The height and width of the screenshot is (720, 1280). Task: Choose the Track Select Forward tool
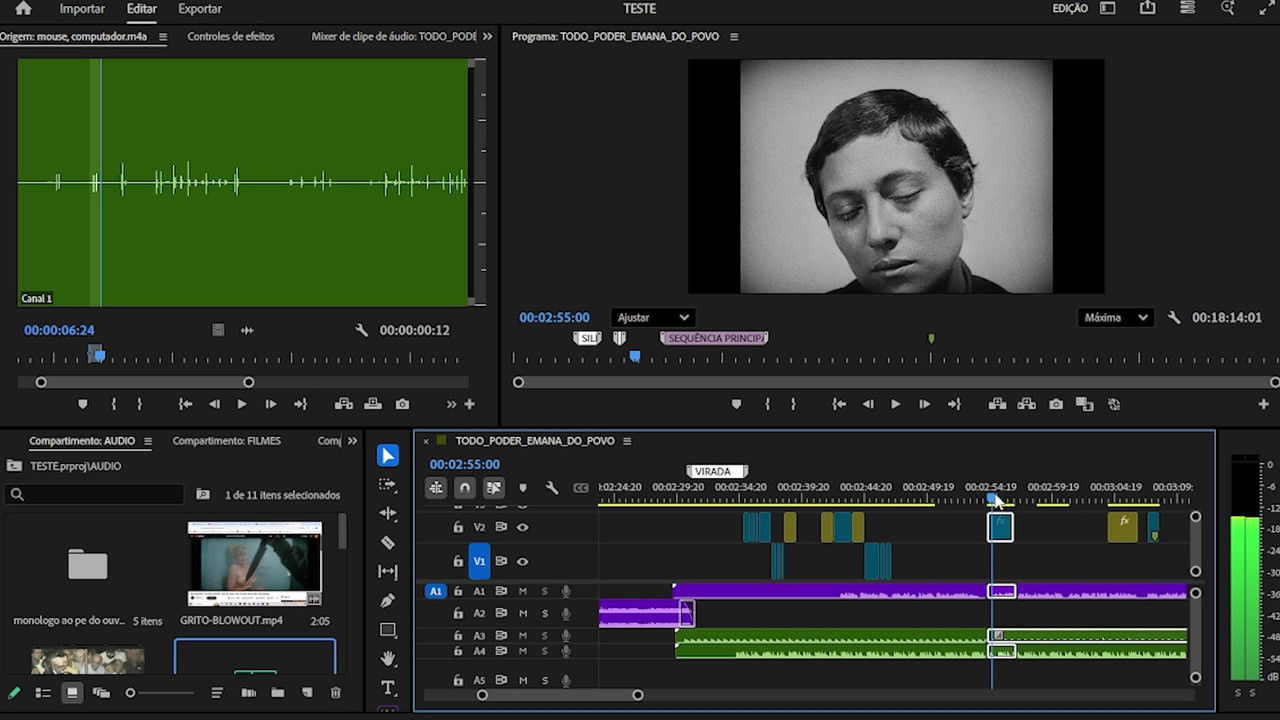(388, 484)
